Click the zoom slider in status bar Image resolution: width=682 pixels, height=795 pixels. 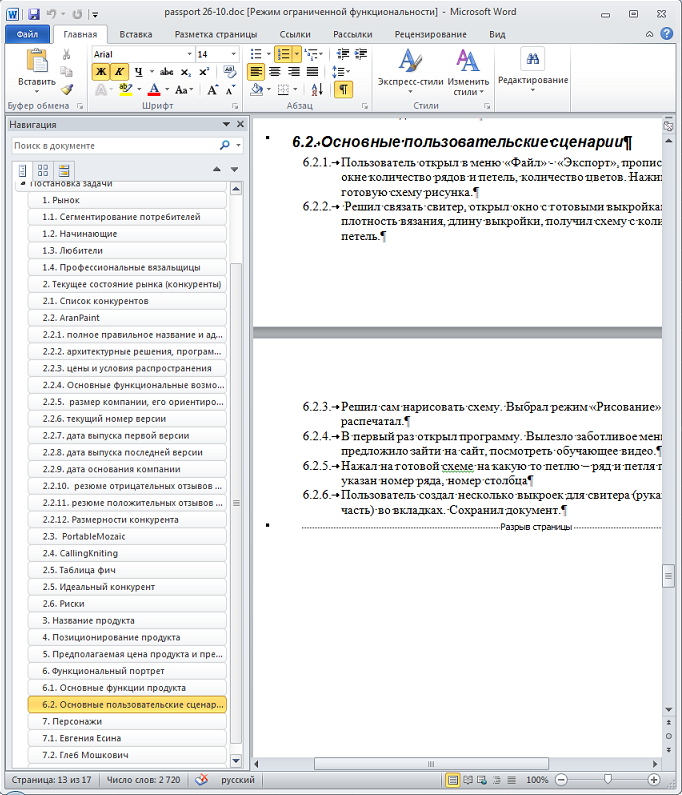coord(606,780)
